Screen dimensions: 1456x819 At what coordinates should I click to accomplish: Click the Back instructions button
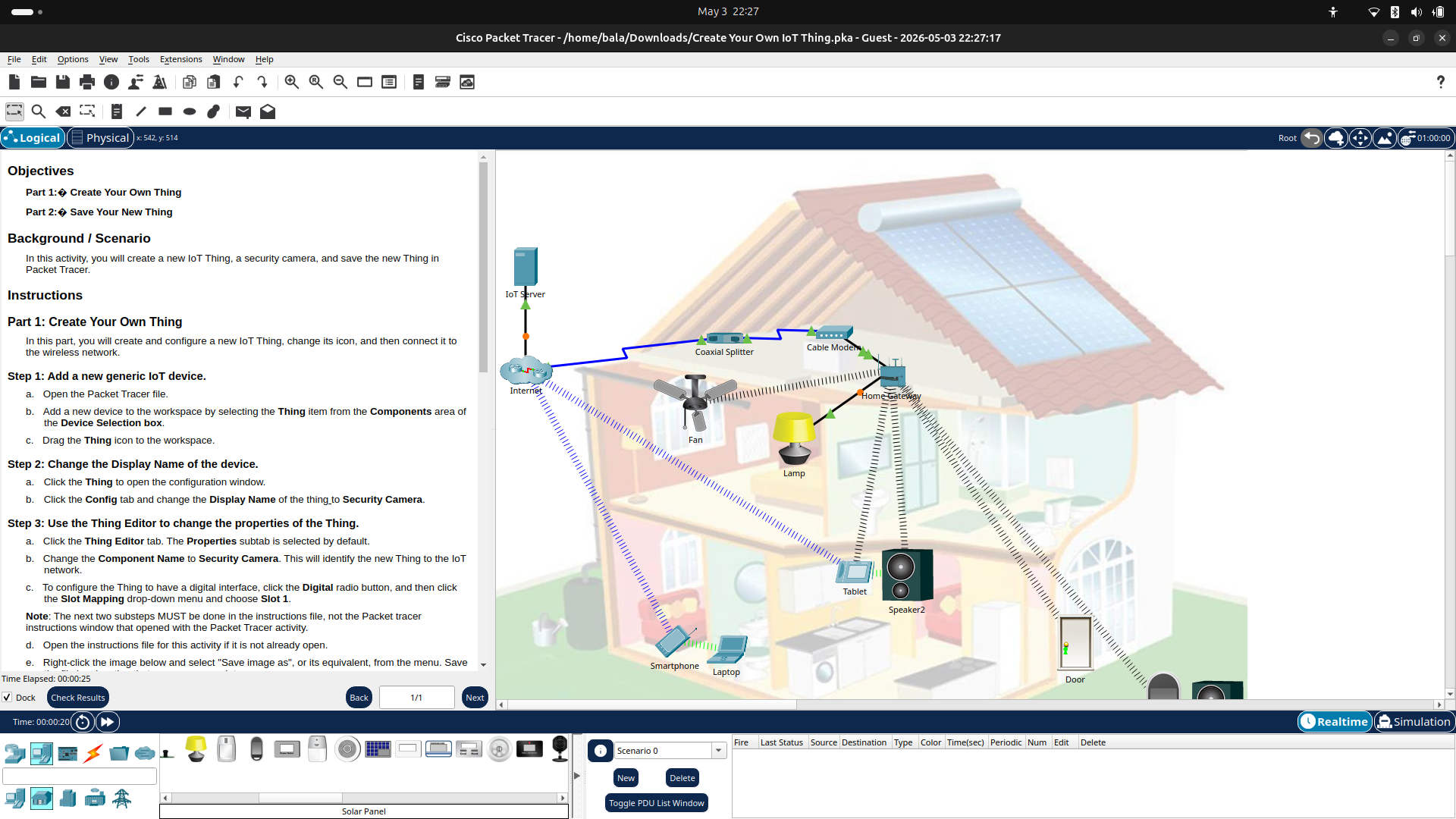coord(359,698)
